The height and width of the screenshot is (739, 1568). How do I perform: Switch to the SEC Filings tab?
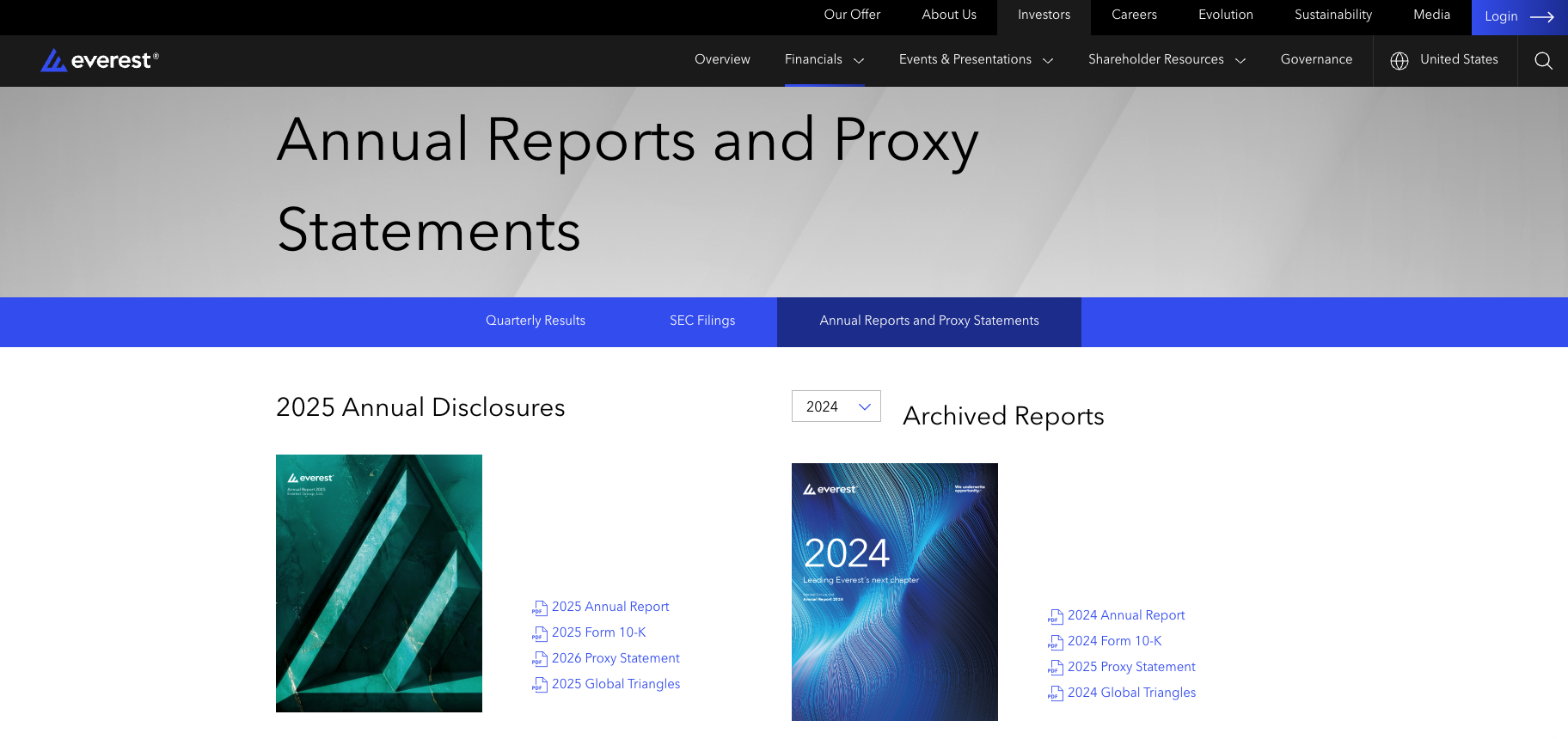click(x=702, y=321)
